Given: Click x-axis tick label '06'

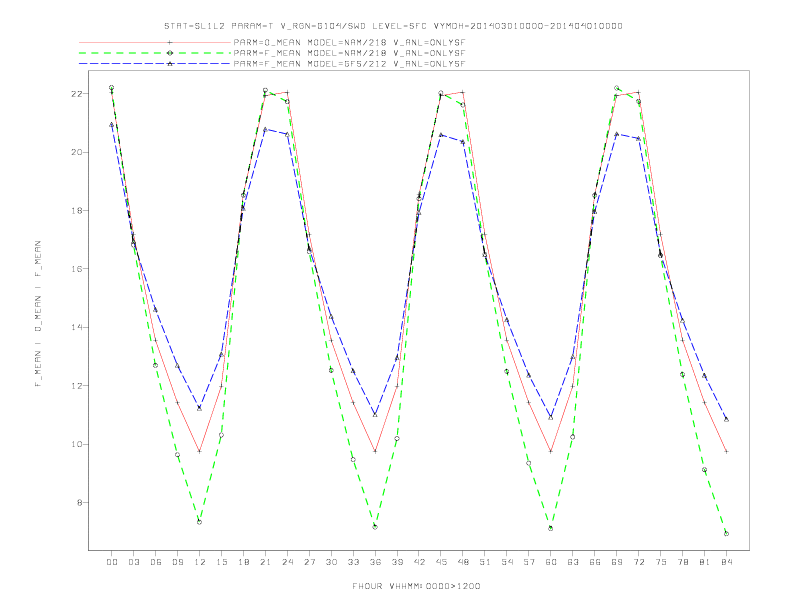Looking at the screenshot, I should coord(156,562).
